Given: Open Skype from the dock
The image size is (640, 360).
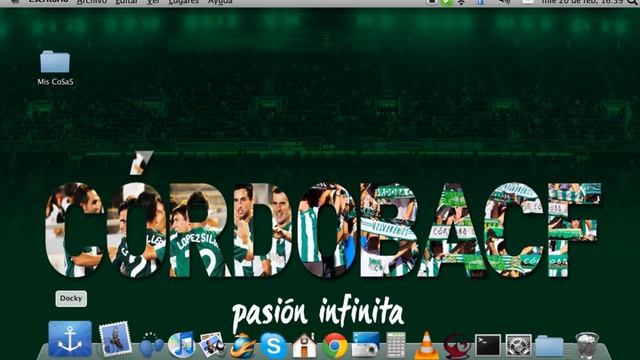Looking at the screenshot, I should 273,346.
